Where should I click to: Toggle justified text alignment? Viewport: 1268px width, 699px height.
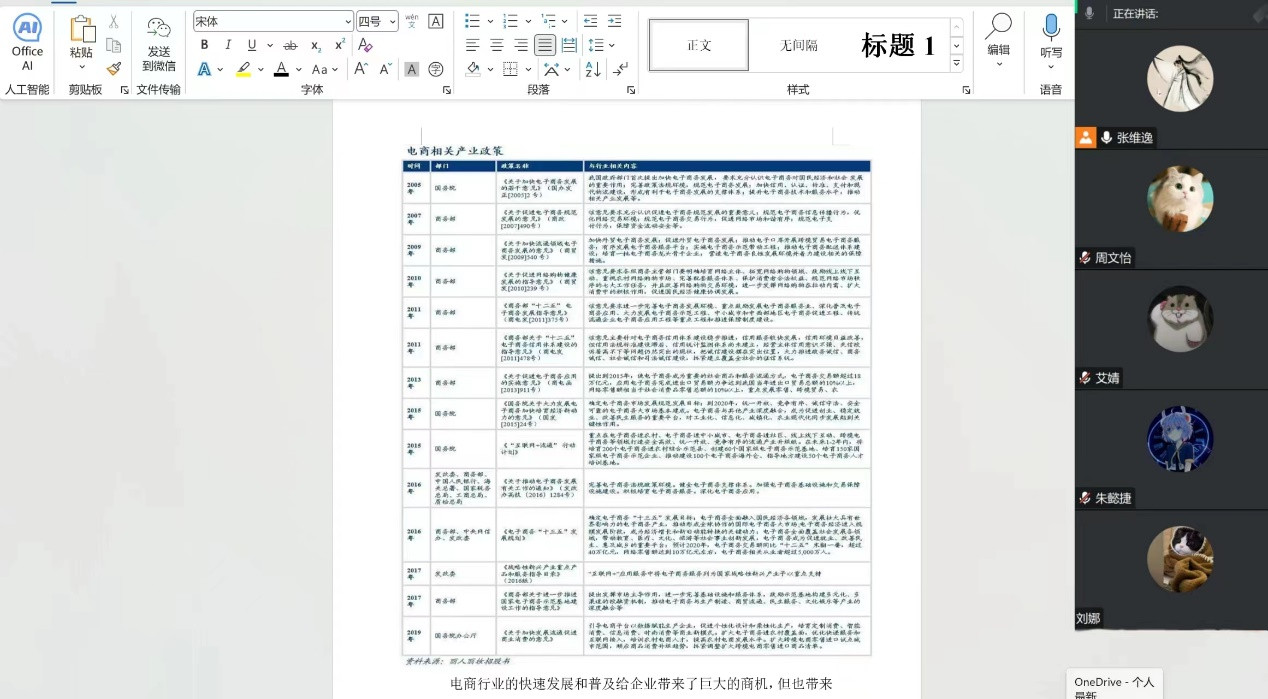pyautogui.click(x=545, y=45)
